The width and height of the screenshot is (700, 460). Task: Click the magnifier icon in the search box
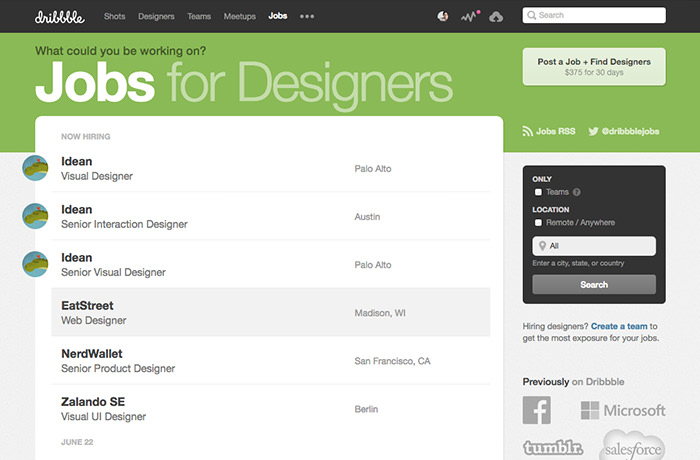tap(531, 16)
